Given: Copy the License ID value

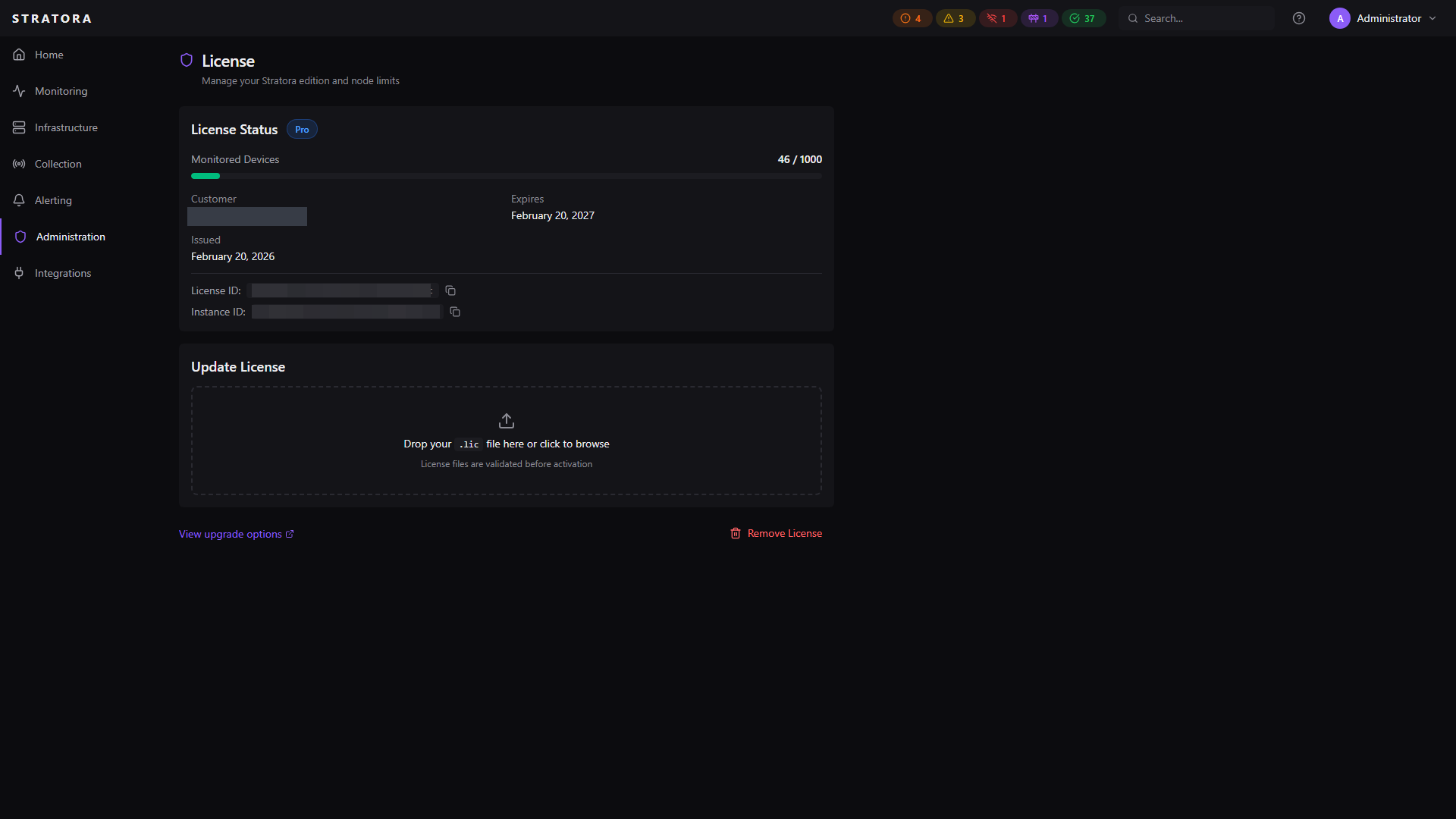Looking at the screenshot, I should click(450, 290).
